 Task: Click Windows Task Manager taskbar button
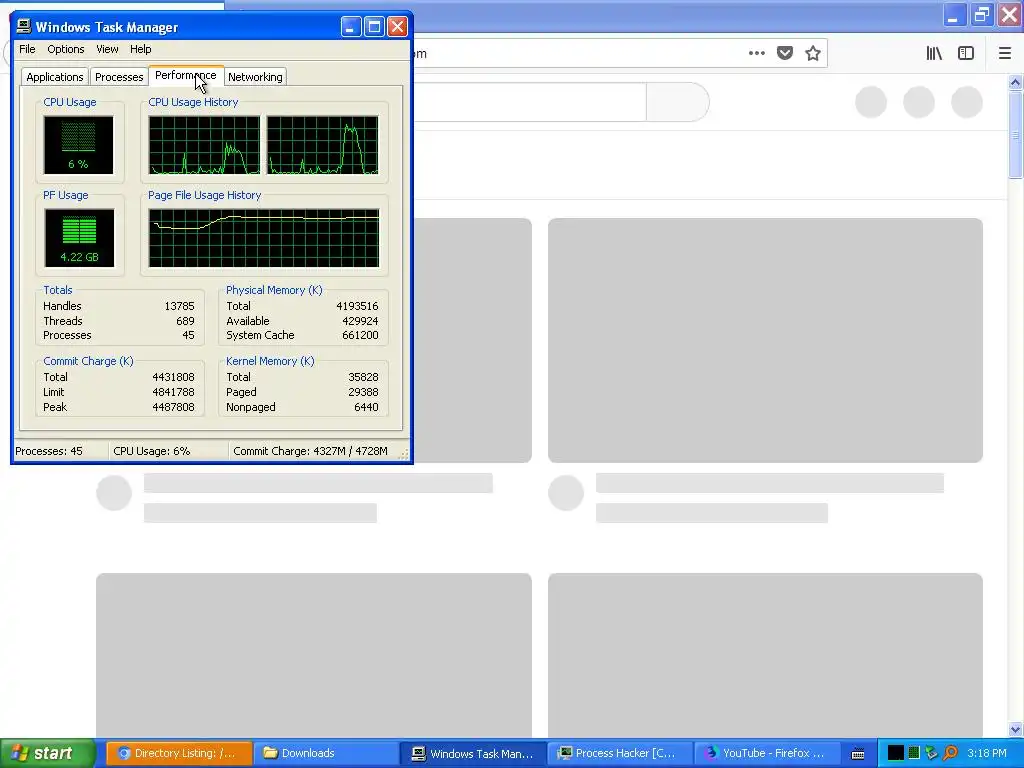(x=472, y=753)
